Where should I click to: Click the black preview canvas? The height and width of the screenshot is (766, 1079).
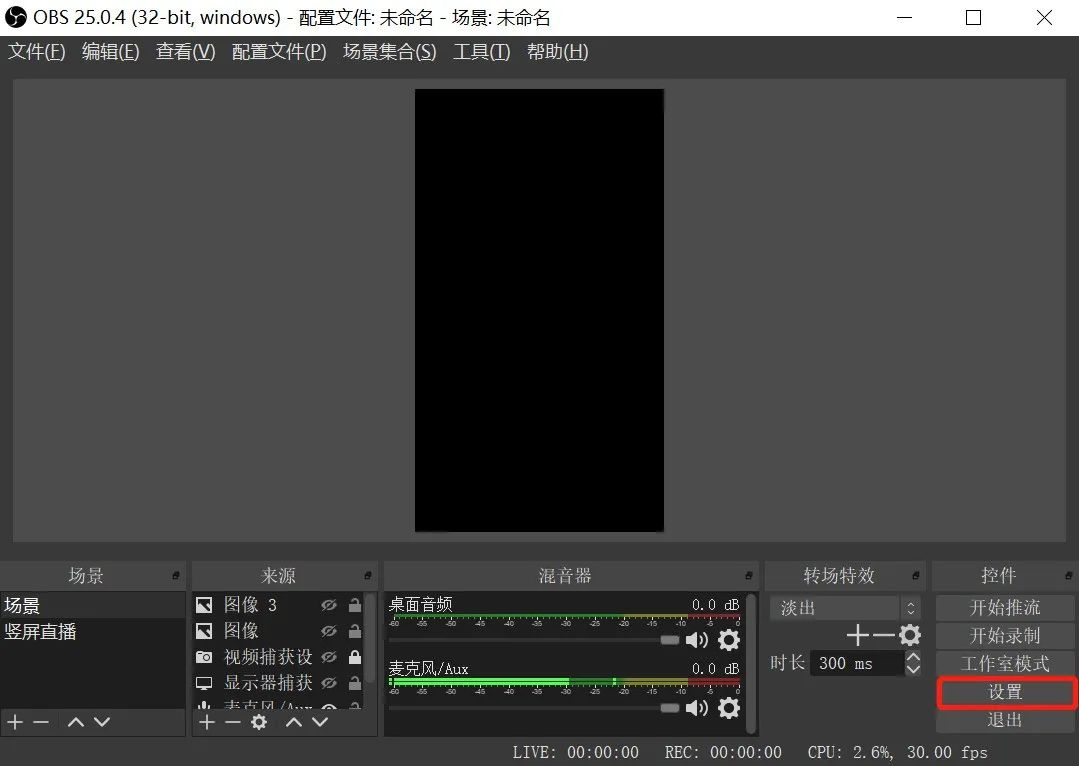pyautogui.click(x=540, y=310)
